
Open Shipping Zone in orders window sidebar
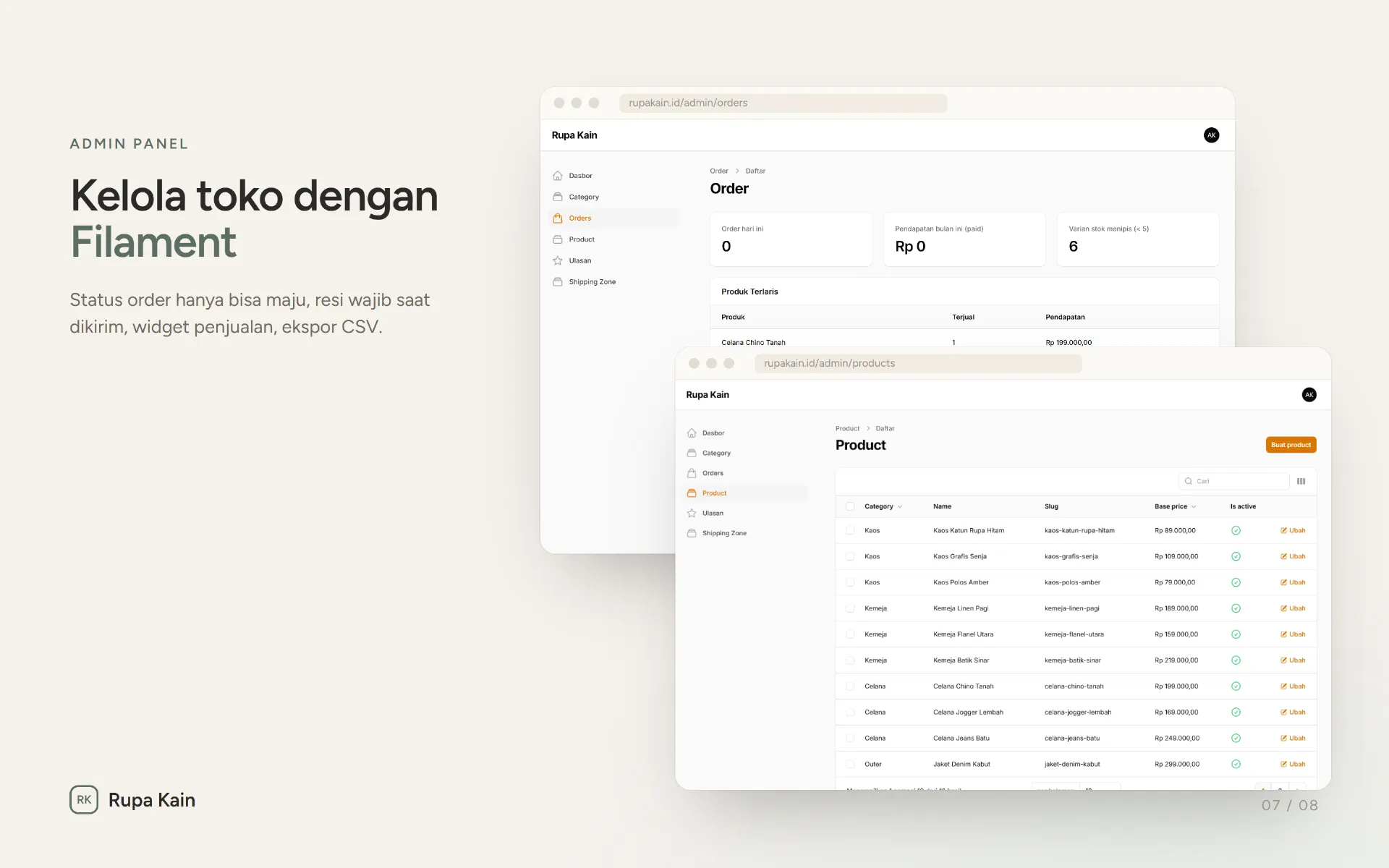[592, 282]
